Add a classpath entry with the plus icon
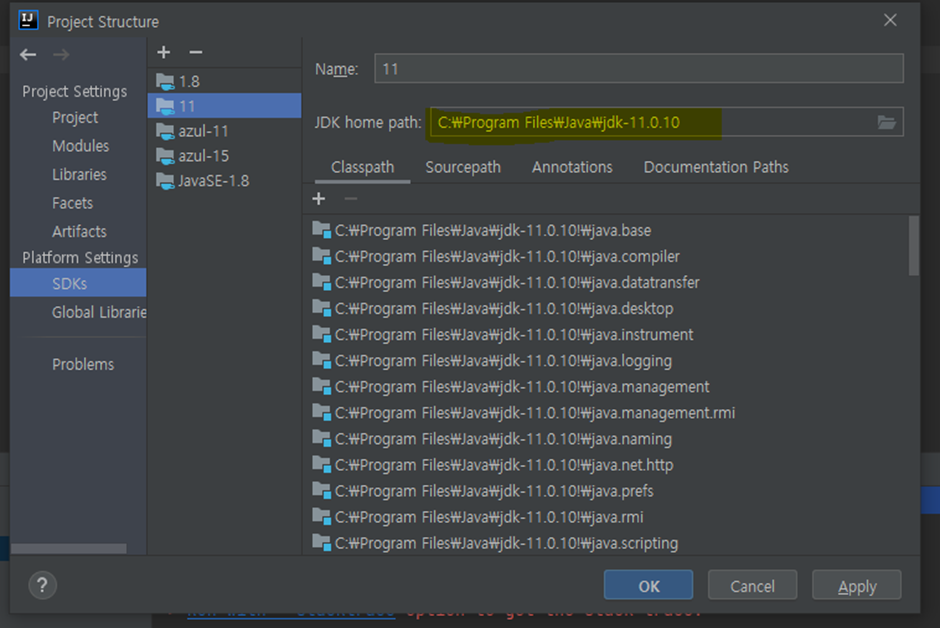This screenshot has height=628, width=940. pyautogui.click(x=319, y=198)
